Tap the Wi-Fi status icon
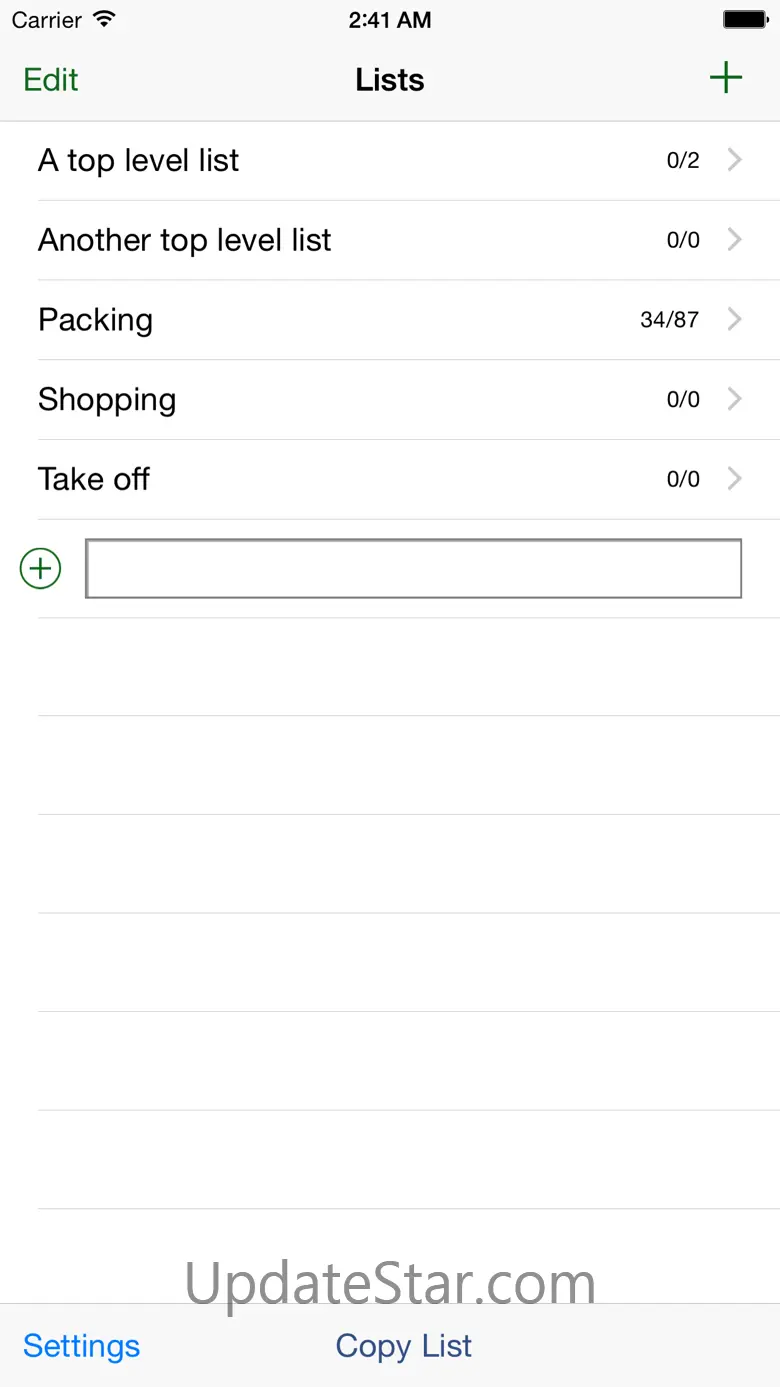This screenshot has width=780, height=1387. coord(103,20)
